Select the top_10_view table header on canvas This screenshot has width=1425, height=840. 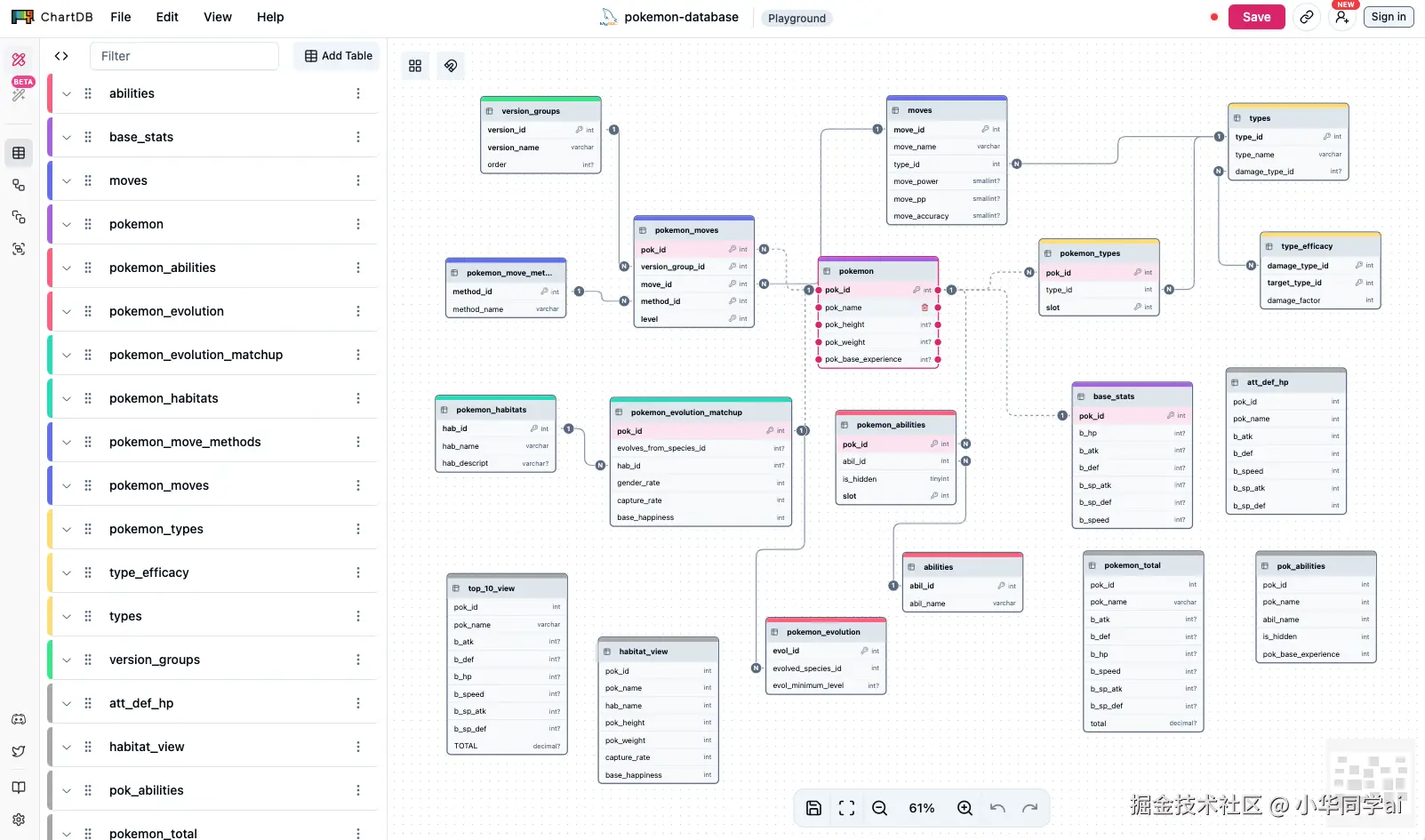[507, 588]
